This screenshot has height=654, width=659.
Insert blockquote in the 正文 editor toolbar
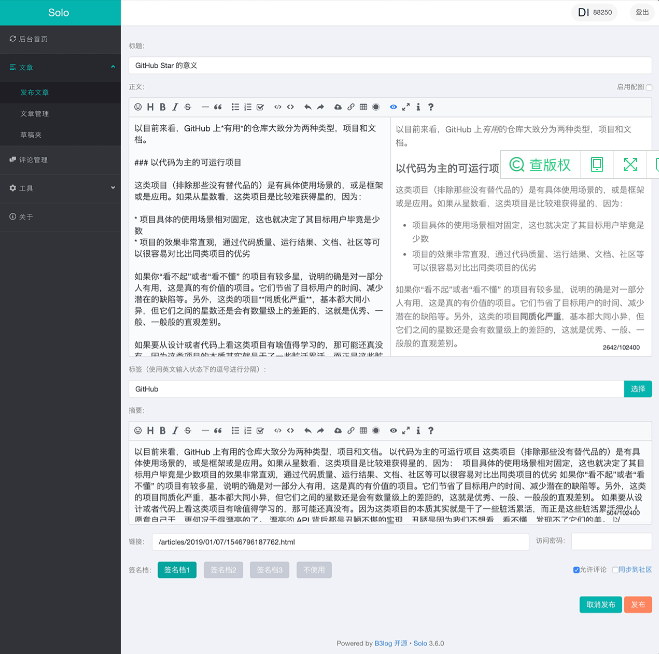click(218, 107)
